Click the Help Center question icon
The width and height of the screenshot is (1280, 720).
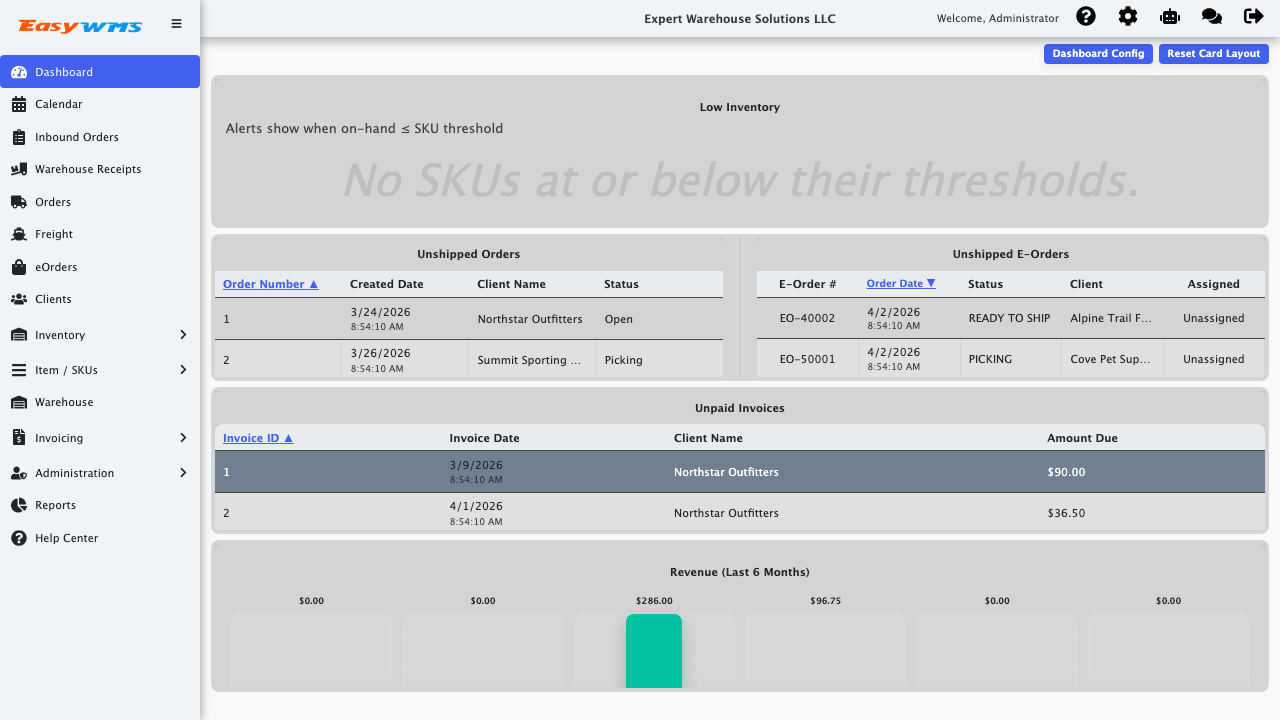click(x=19, y=538)
